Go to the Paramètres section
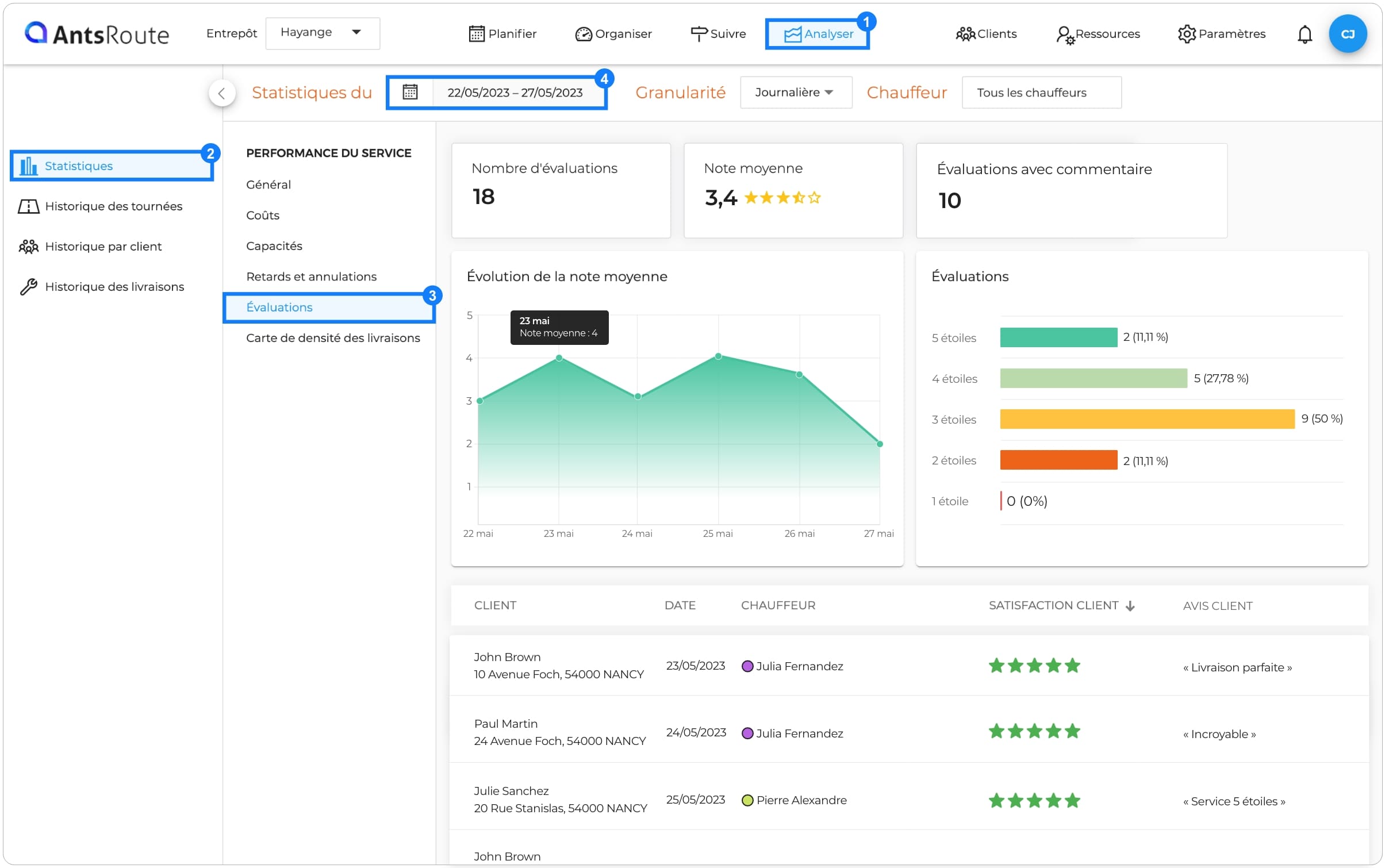1385x868 pixels. tap(1221, 34)
